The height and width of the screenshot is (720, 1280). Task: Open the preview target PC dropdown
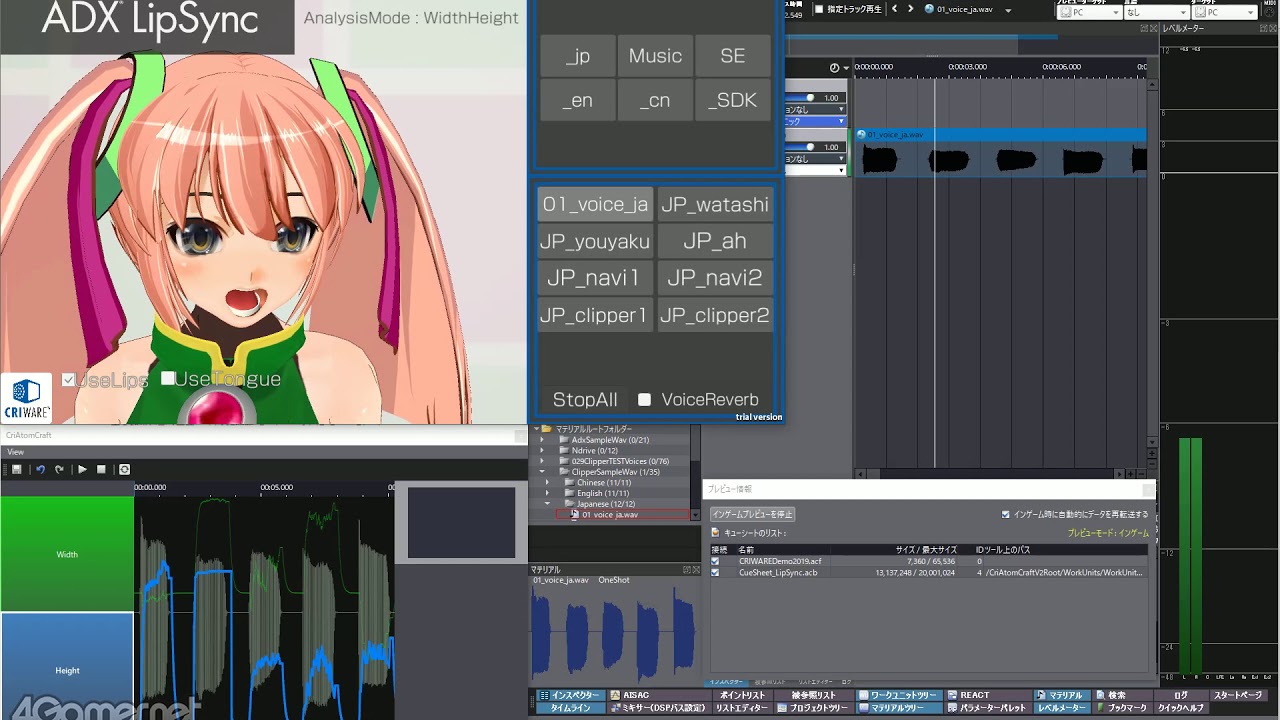pyautogui.click(x=1089, y=13)
